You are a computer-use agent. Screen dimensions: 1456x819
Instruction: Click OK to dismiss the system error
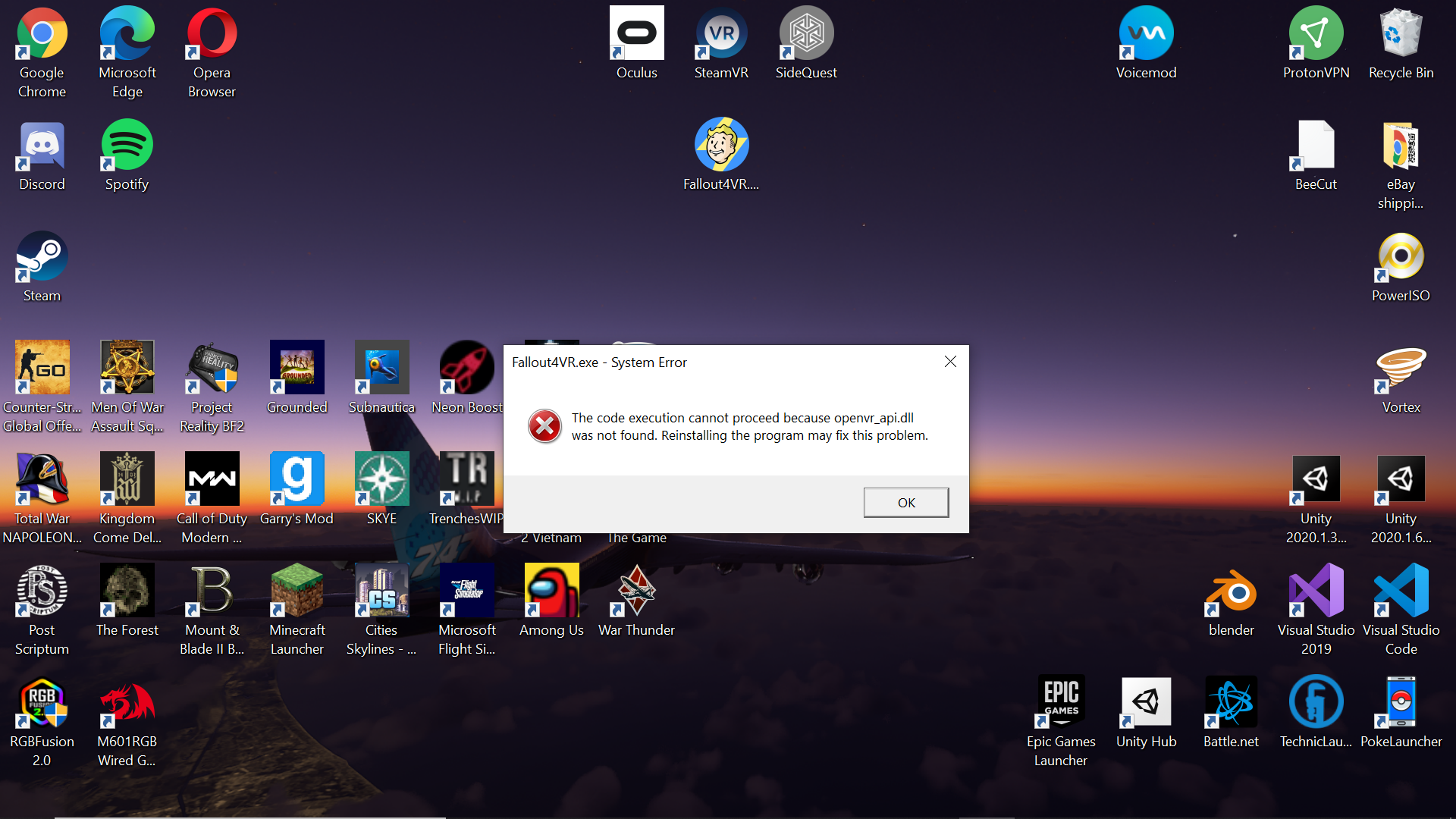point(905,502)
